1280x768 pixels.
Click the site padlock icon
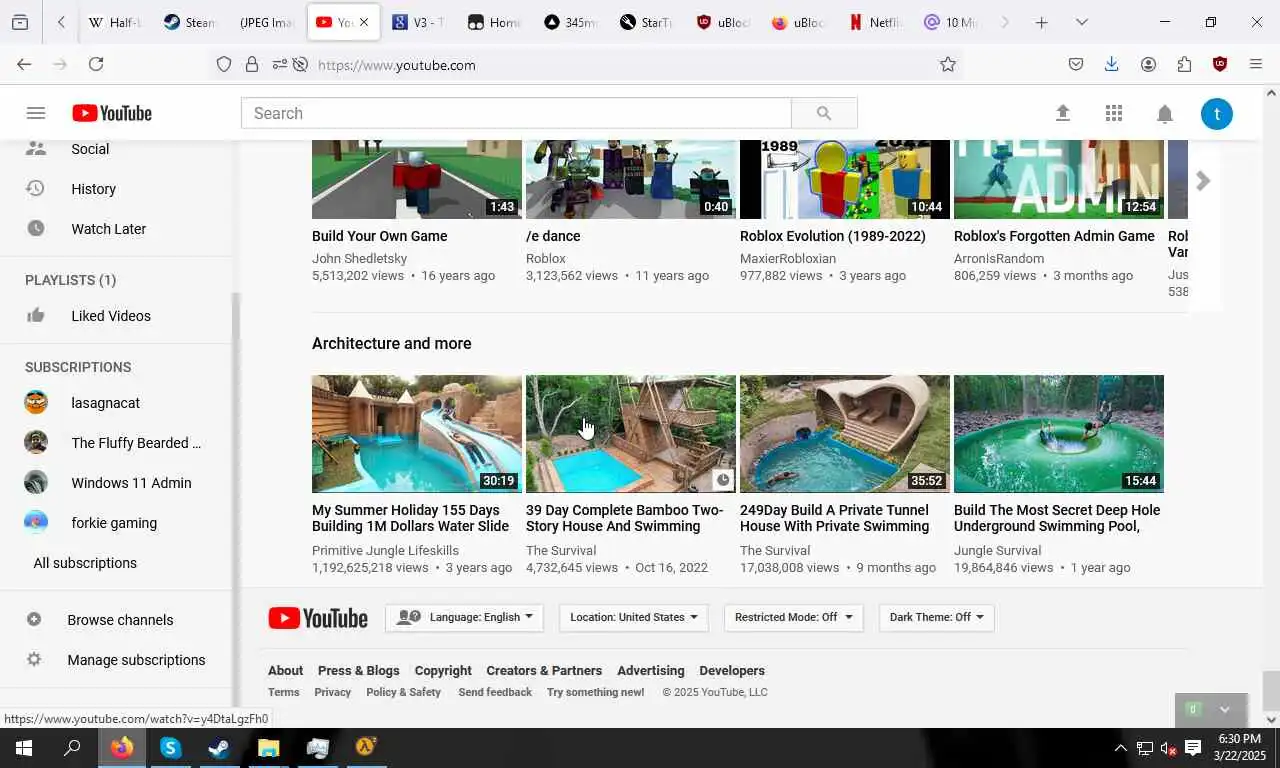coord(252,64)
